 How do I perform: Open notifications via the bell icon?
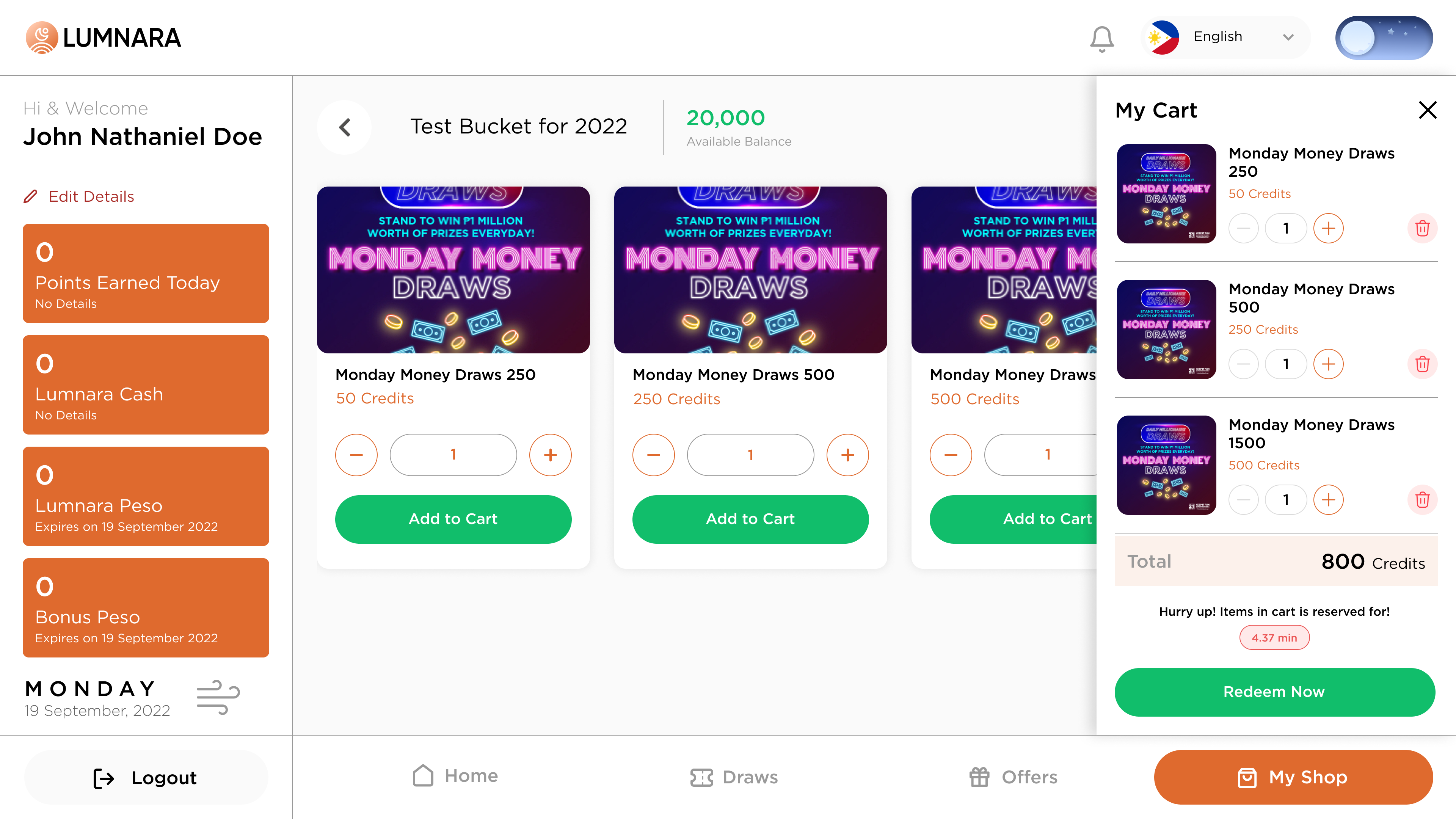point(1101,37)
